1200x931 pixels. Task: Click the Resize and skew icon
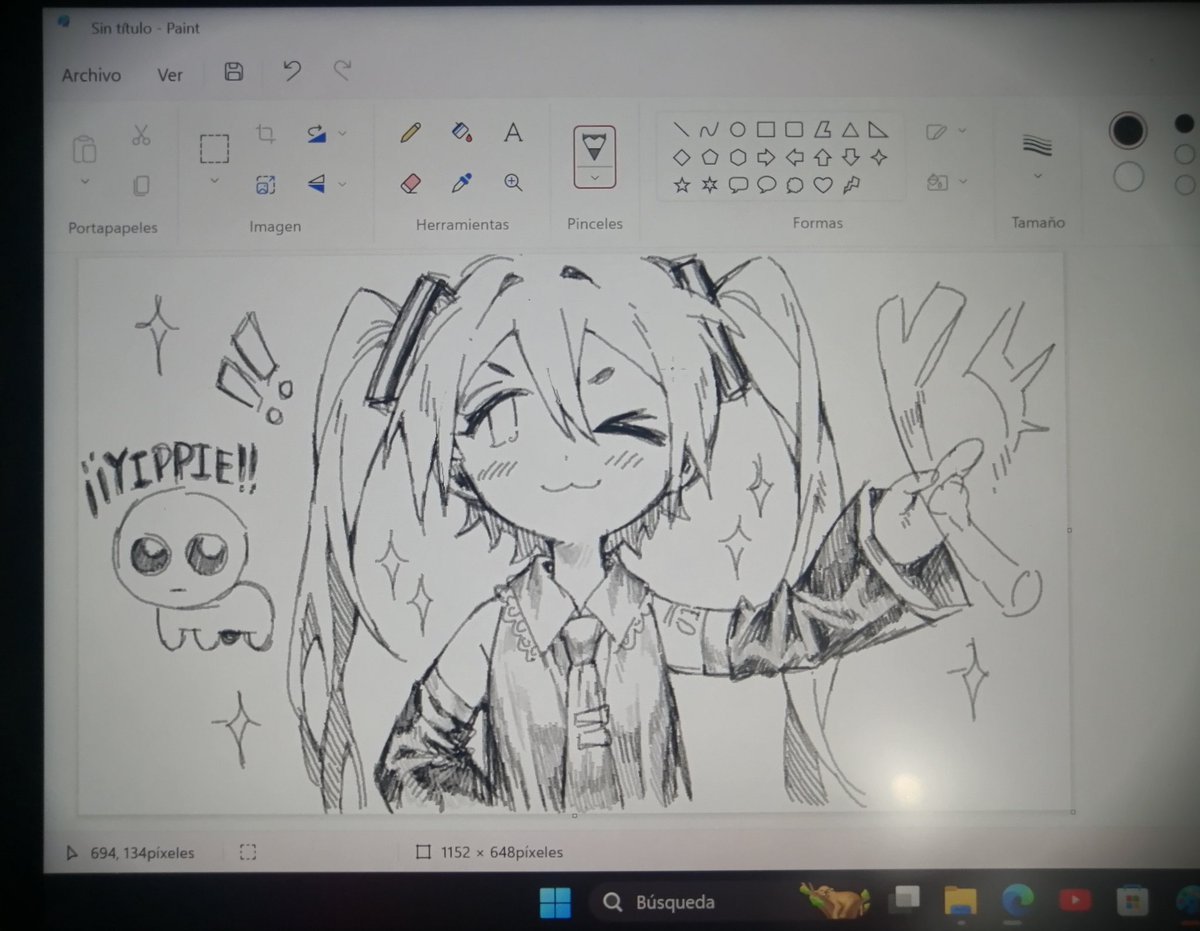tap(265, 184)
